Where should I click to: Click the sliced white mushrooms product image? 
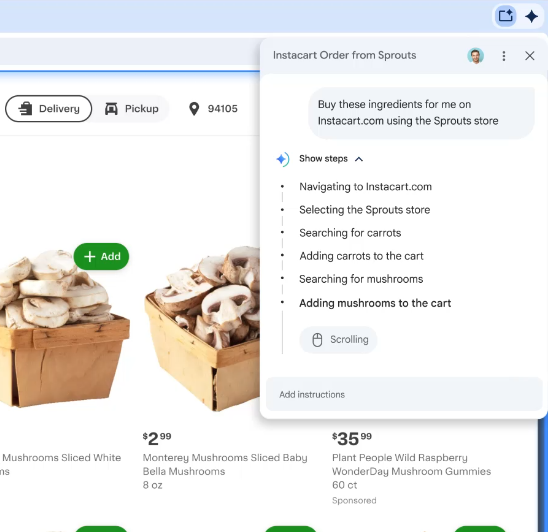[x=63, y=327]
